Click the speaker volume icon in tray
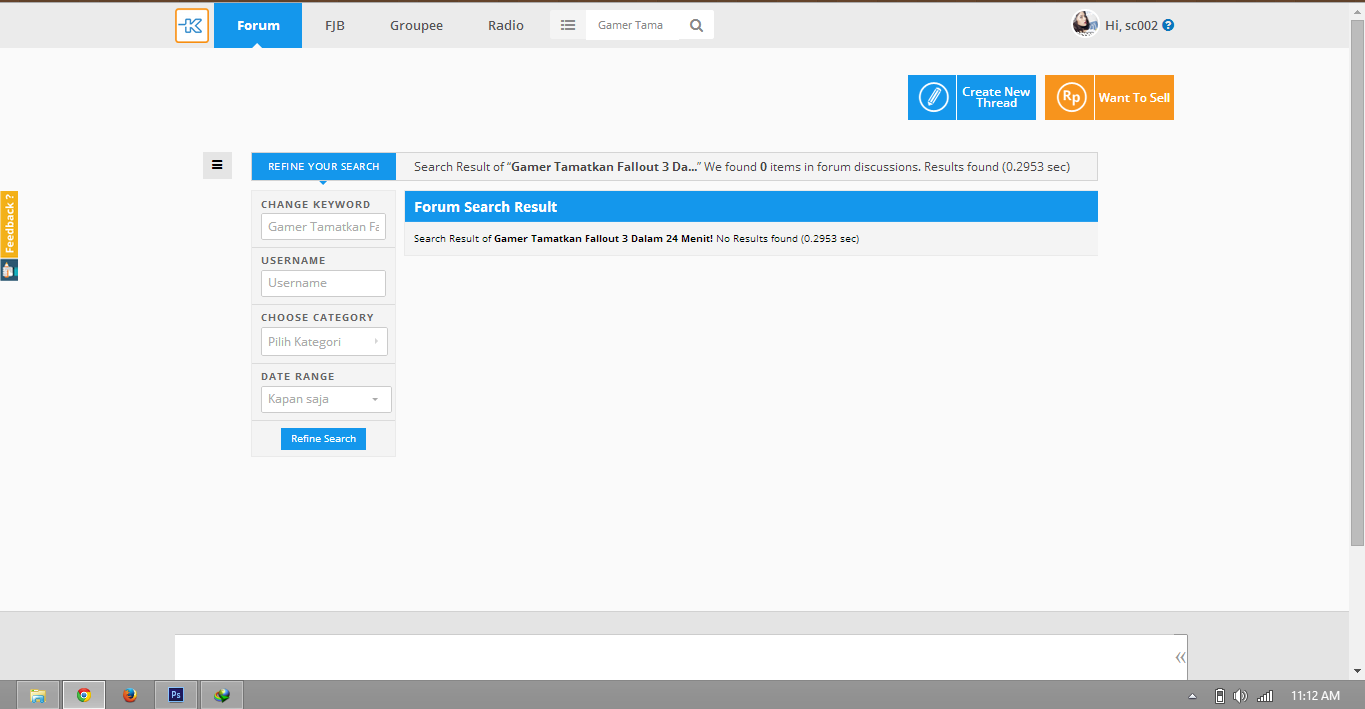The height and width of the screenshot is (709, 1365). 1241,696
